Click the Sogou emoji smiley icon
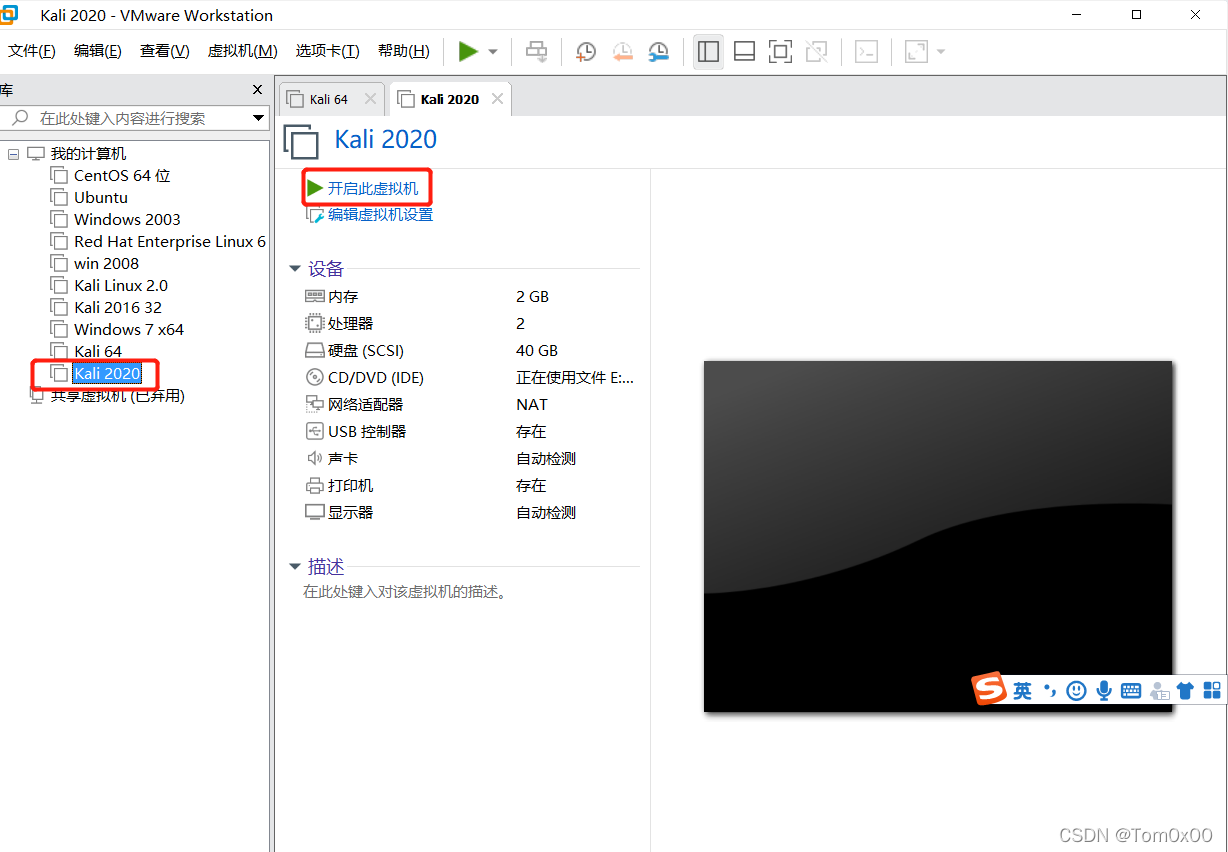The width and height of the screenshot is (1228, 852). [1076, 690]
